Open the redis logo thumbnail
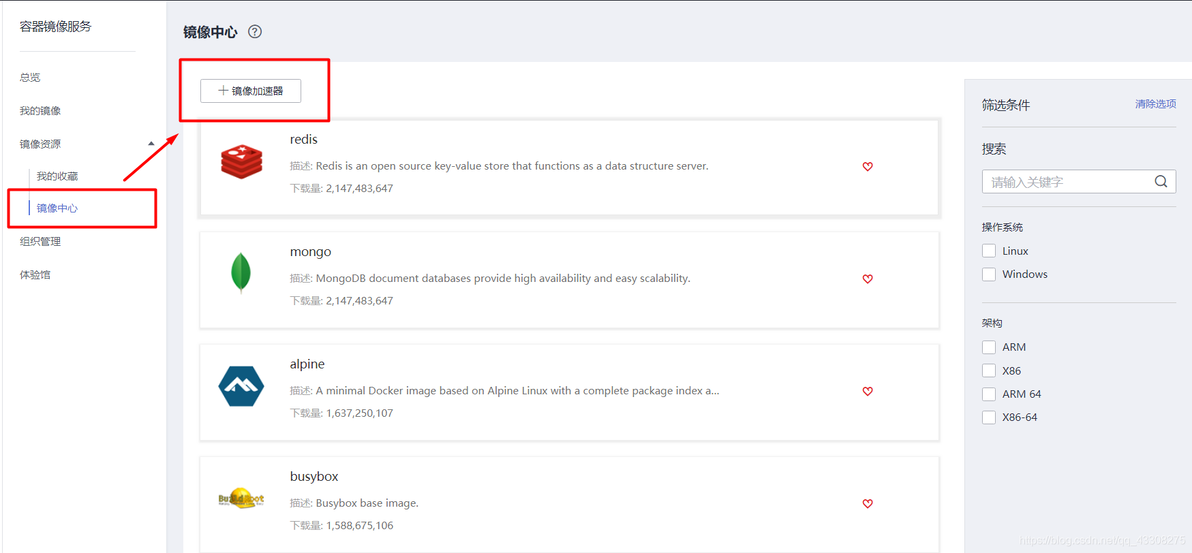The height and width of the screenshot is (553, 1192). coord(241,161)
